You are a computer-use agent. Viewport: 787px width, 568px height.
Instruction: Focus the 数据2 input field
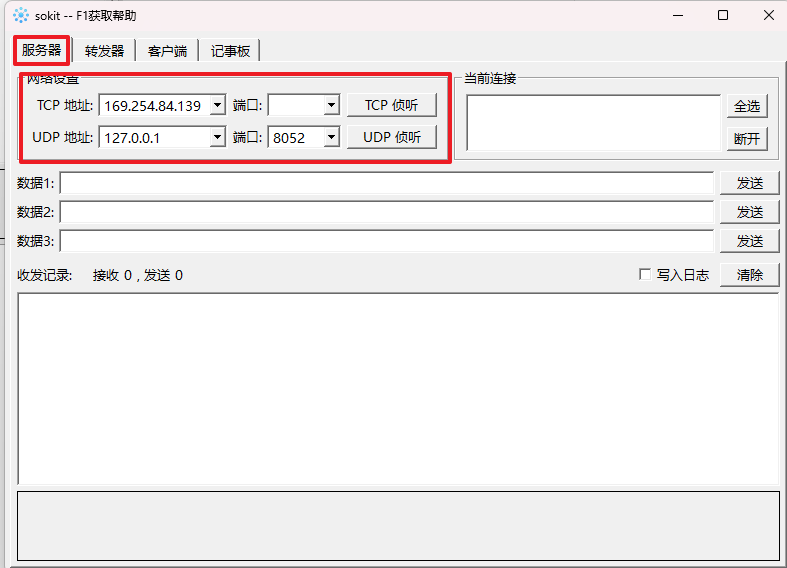(386, 212)
